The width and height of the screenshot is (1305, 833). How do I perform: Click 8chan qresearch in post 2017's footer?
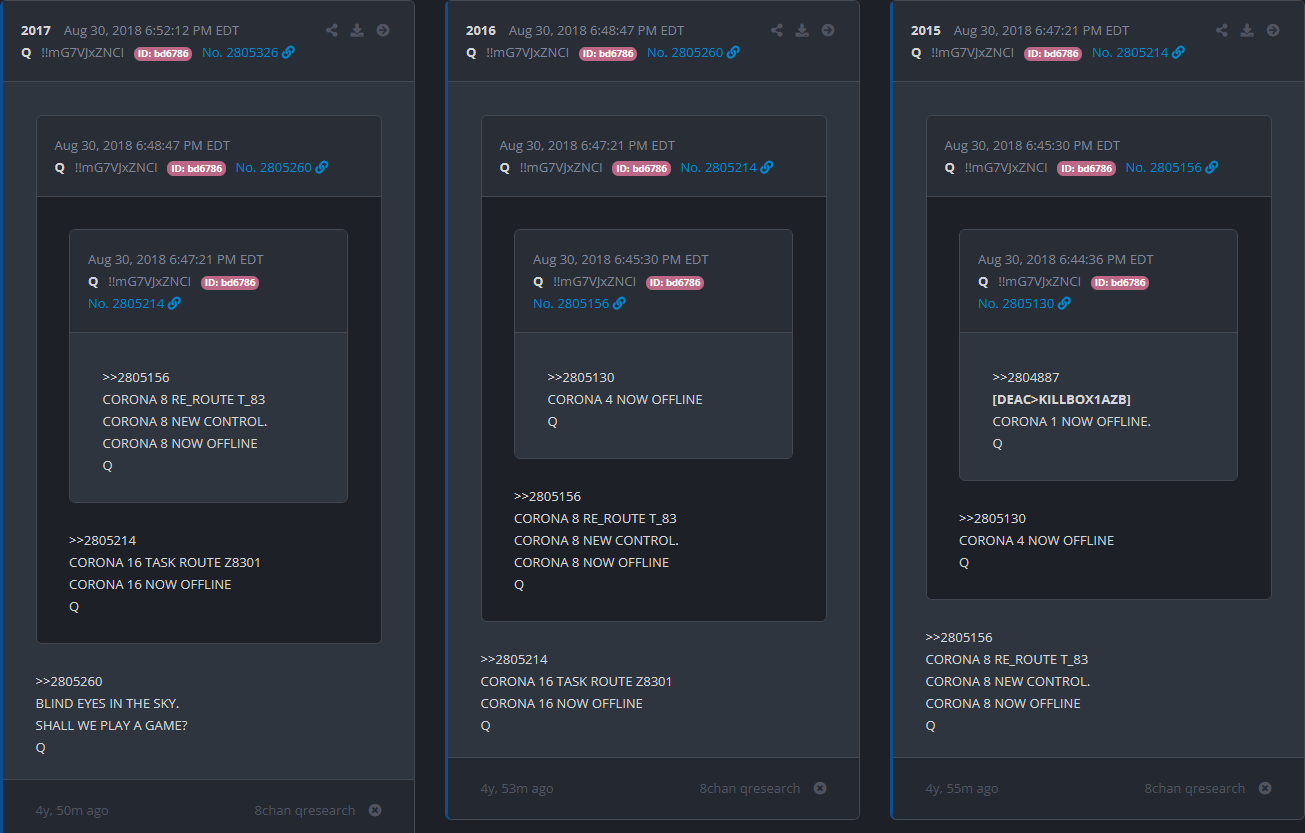[305, 810]
